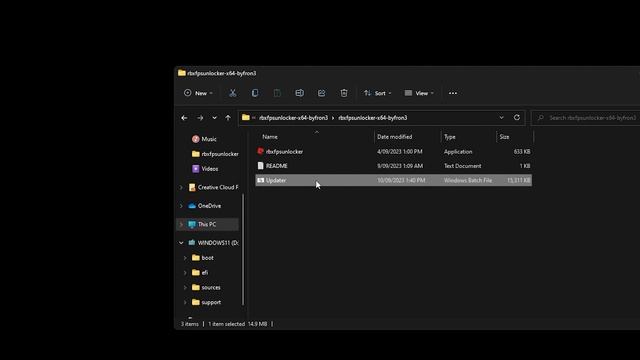Image resolution: width=640 pixels, height=360 pixels.
Task: Click the Creative Cloud Files icon
Action: (192, 187)
